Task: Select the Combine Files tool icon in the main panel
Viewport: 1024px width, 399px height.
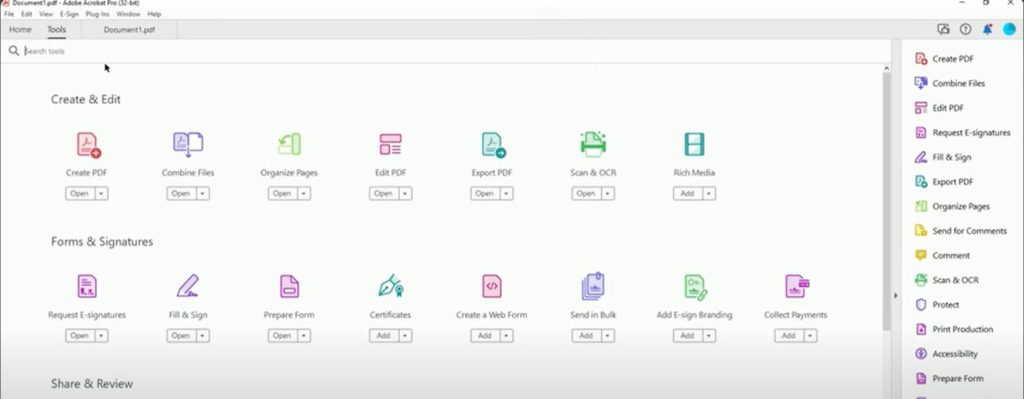Action: click(x=188, y=144)
